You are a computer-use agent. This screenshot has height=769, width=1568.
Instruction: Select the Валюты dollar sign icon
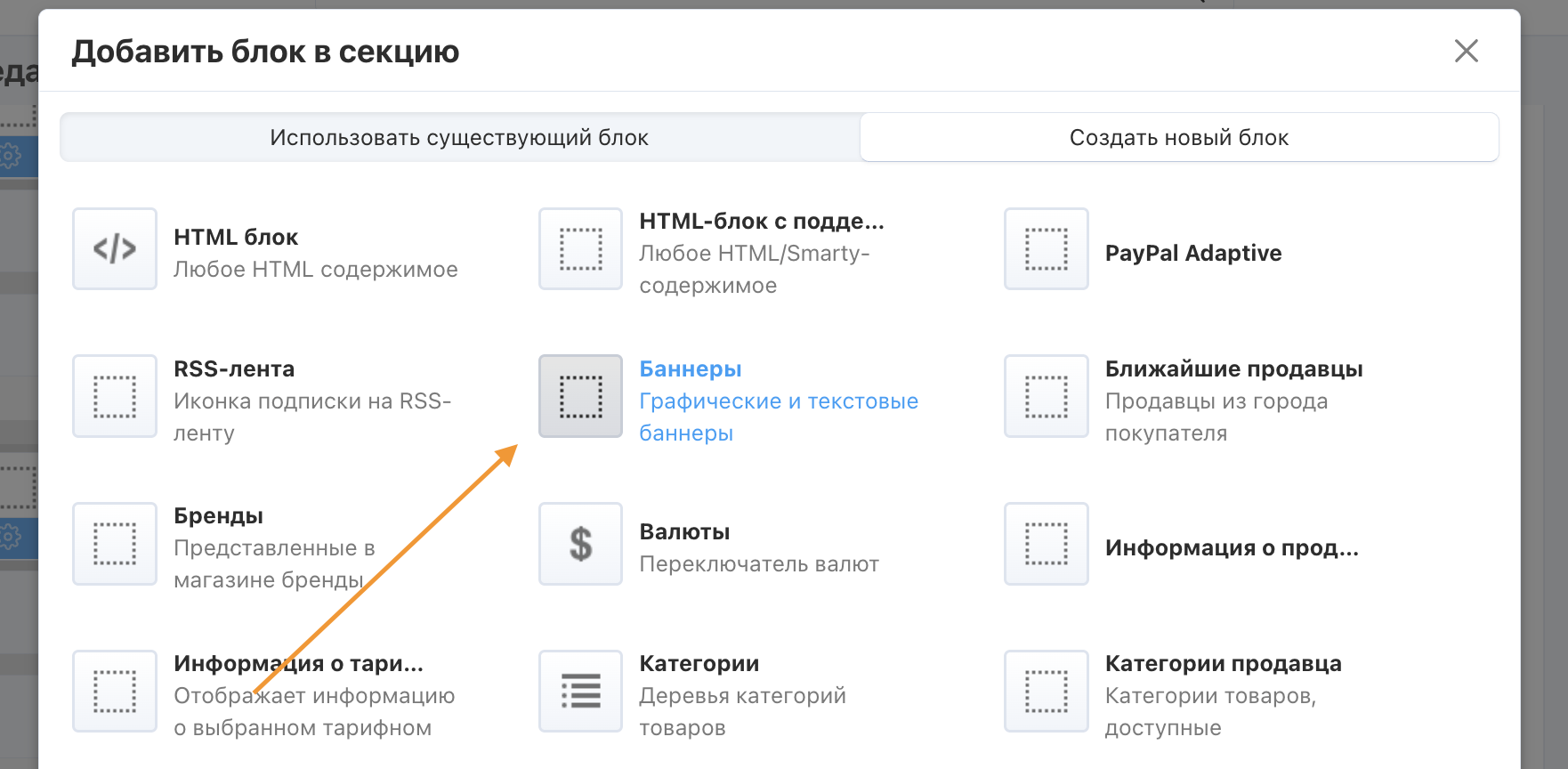point(580,544)
